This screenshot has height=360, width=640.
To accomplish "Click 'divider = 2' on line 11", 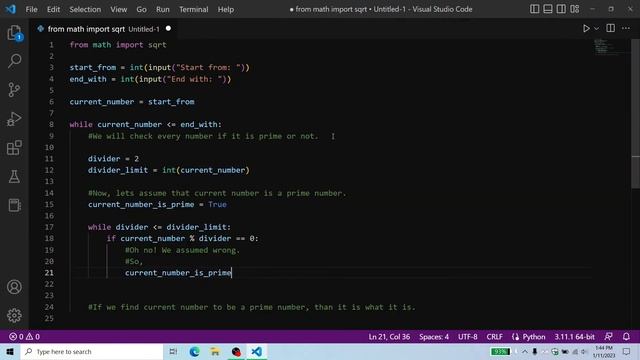I will click(x=113, y=159).
